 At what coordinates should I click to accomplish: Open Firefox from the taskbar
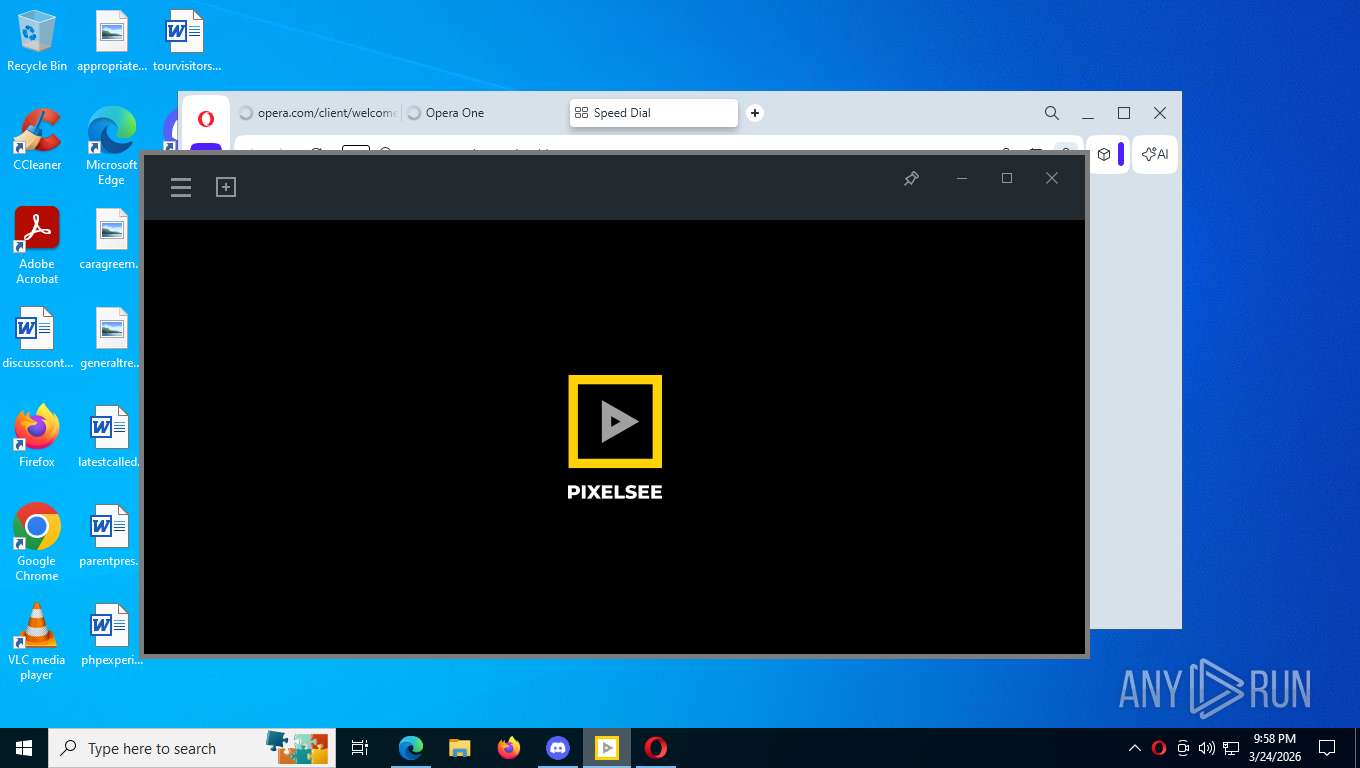coord(509,748)
